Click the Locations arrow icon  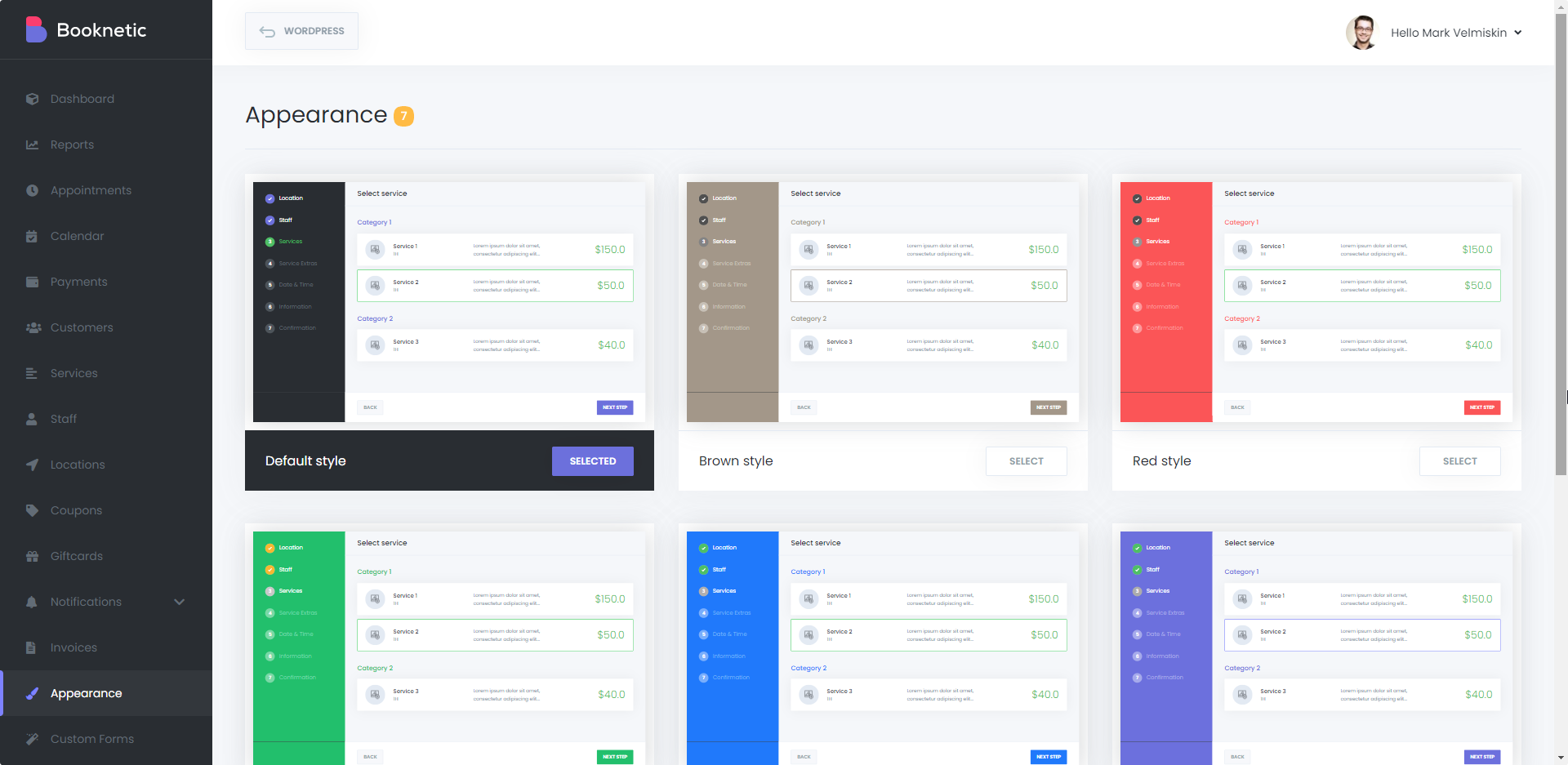click(32, 465)
